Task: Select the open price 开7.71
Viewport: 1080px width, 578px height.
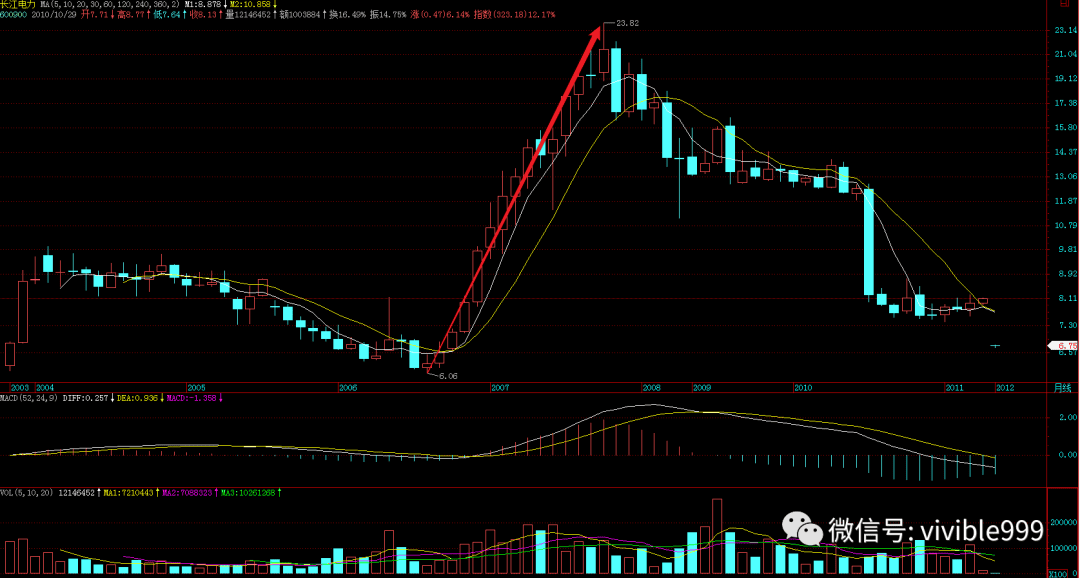Action: (x=95, y=14)
